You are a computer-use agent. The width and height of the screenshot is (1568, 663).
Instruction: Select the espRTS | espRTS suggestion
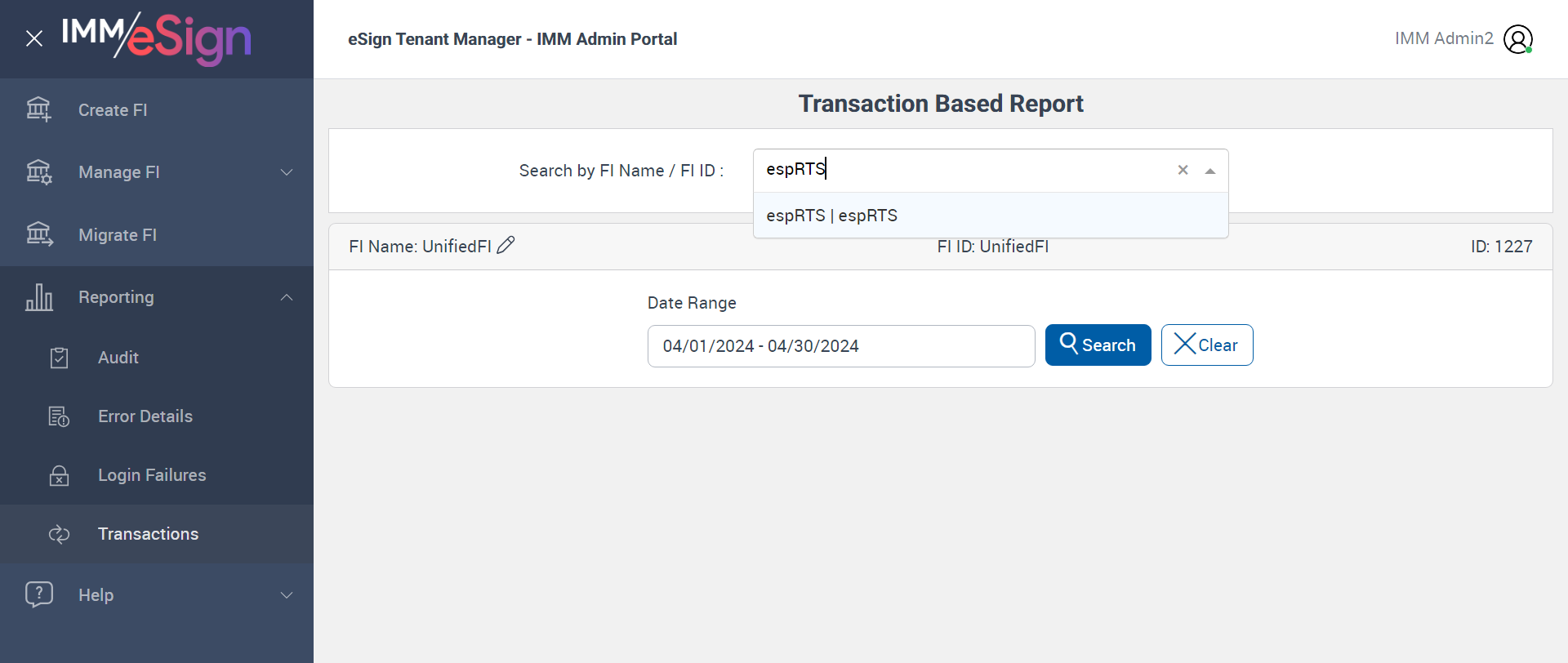click(x=991, y=216)
